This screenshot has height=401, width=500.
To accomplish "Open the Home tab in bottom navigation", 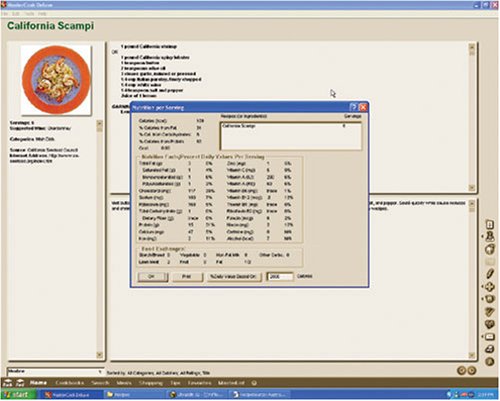I will tap(38, 383).
